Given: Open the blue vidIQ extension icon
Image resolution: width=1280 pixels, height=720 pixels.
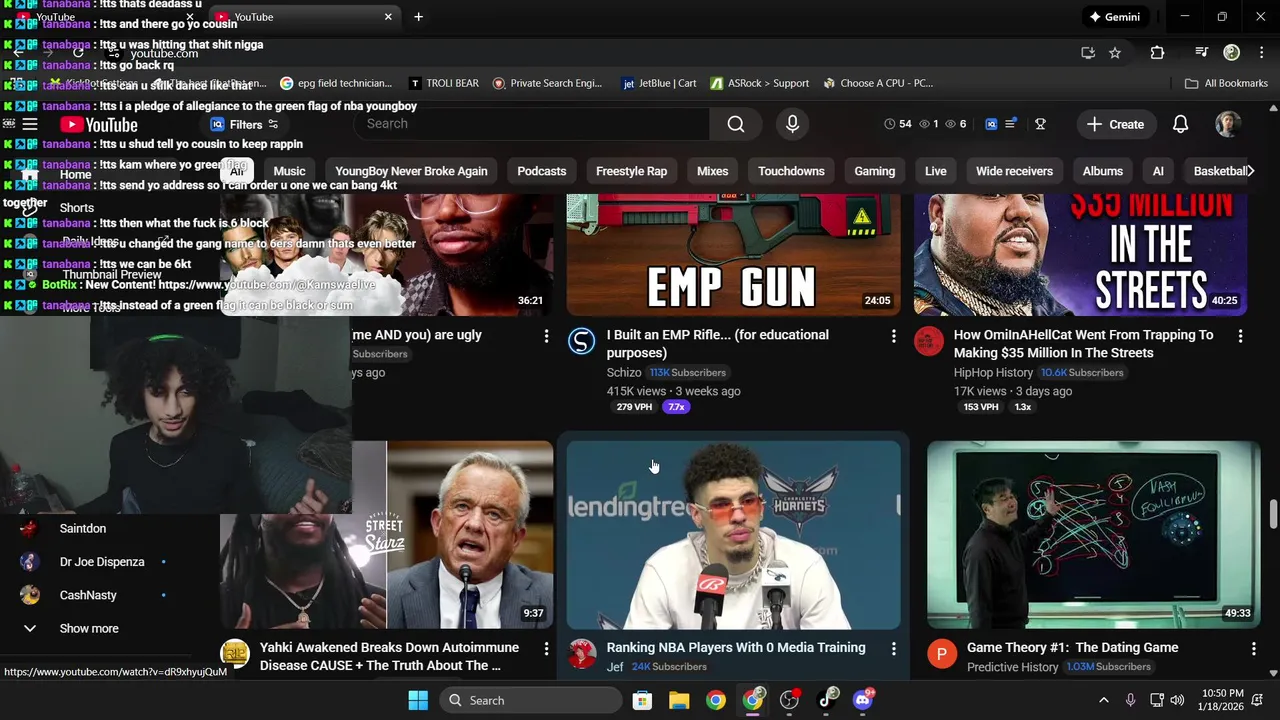Looking at the screenshot, I should pos(991,124).
